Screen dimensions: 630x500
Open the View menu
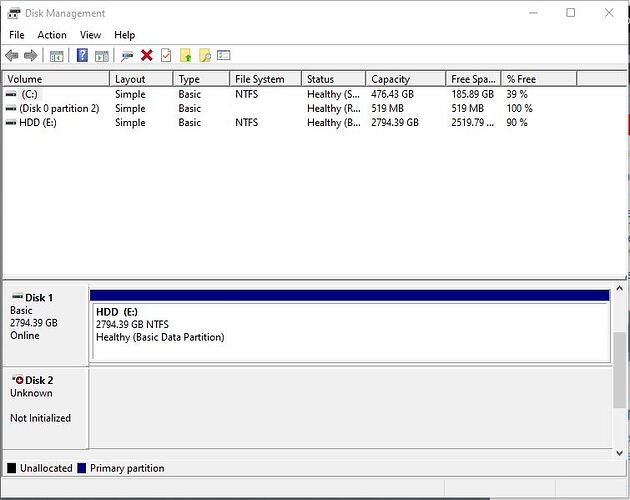pos(90,35)
